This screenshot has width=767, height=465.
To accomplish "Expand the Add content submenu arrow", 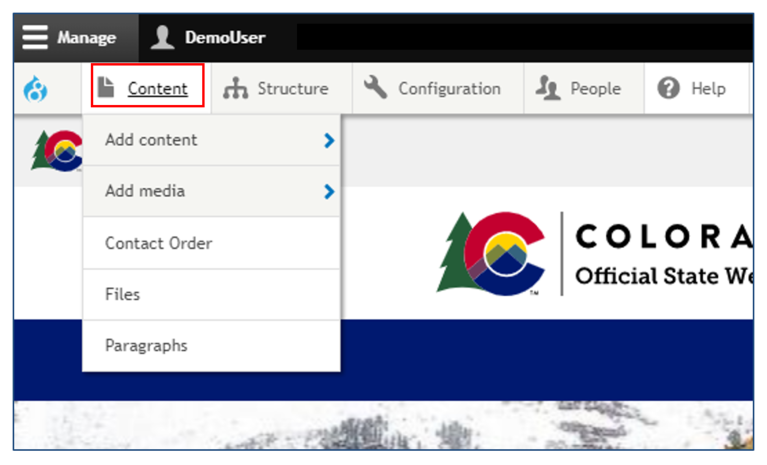I will [x=329, y=141].
